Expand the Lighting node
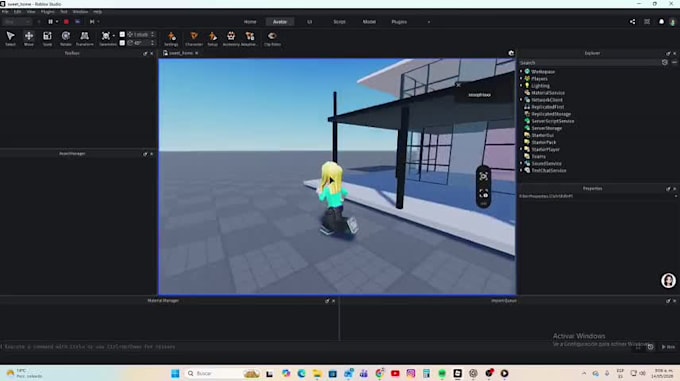Screen dimensions: 680x381 [521, 86]
